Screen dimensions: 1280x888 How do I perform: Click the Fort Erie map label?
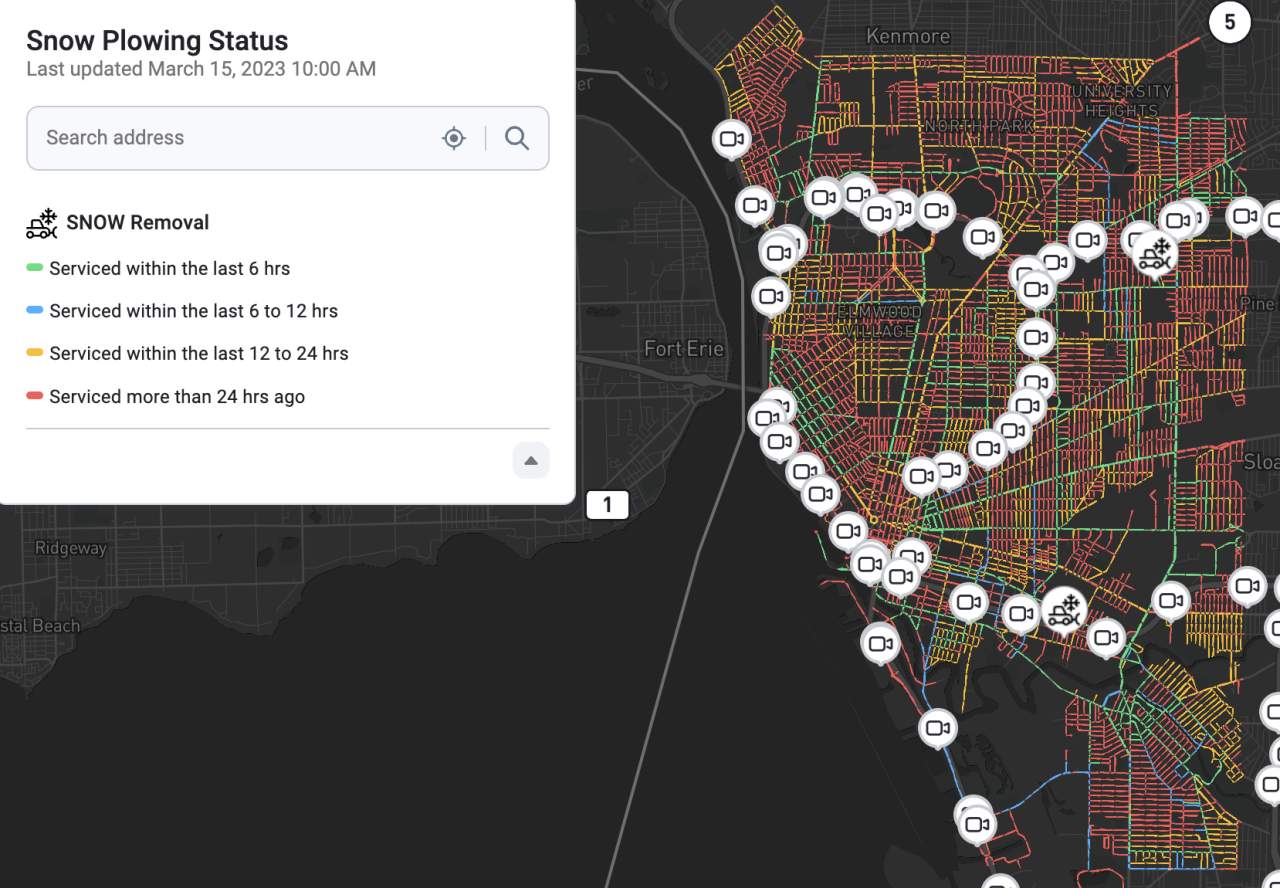(684, 349)
